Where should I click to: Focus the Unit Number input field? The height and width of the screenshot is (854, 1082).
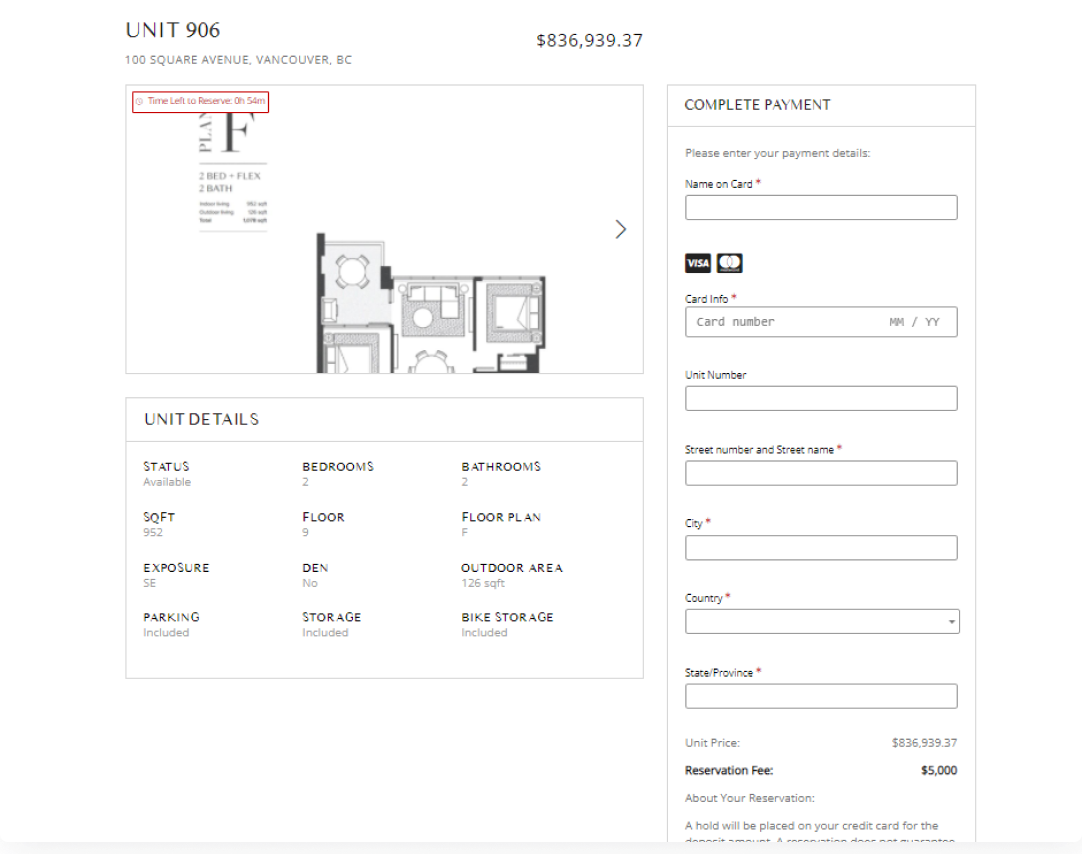tap(821, 399)
